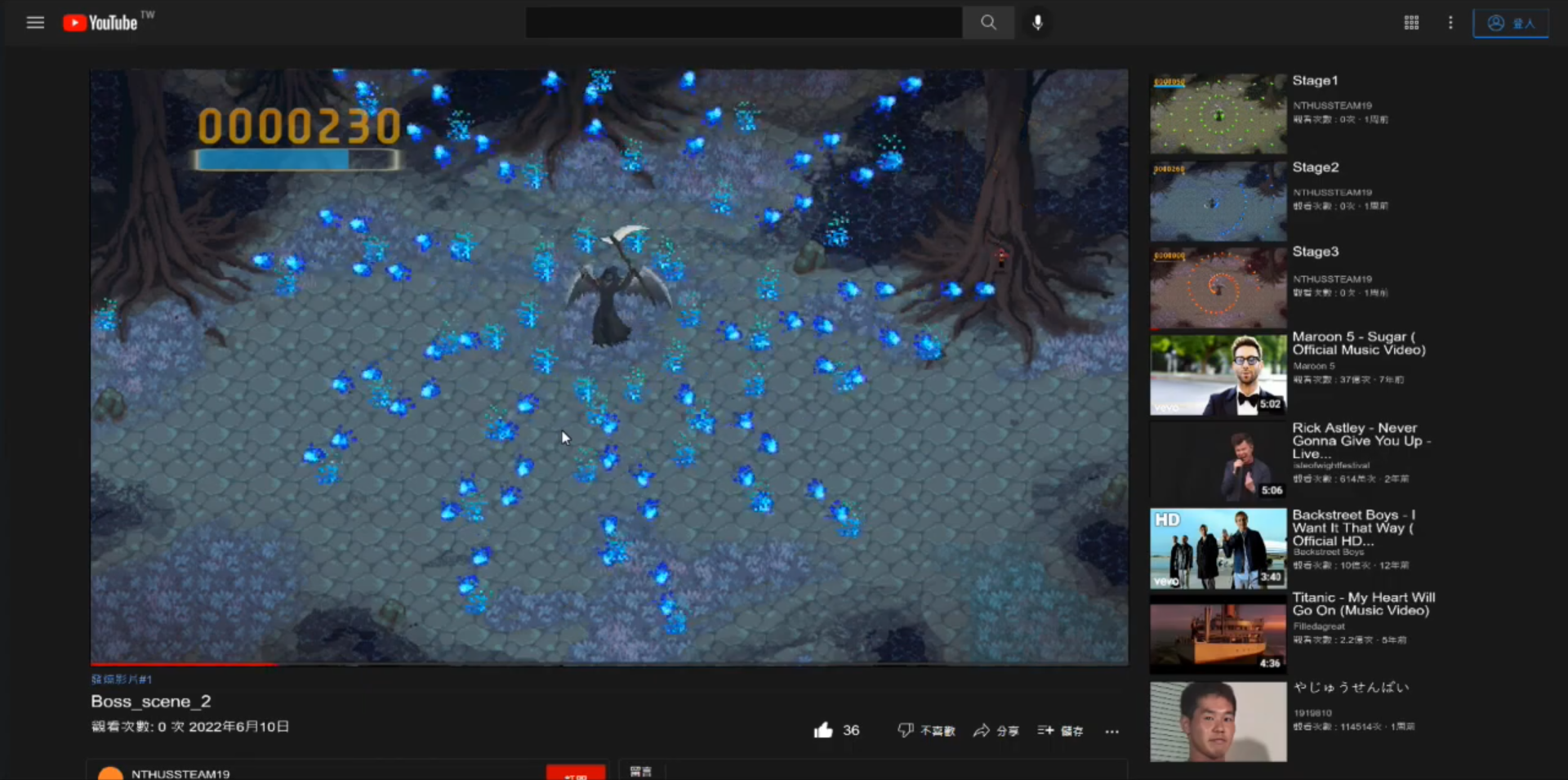1568x780 pixels.
Task: Subscribe to NTHUSSTEAM19 with red button
Action: [576, 773]
